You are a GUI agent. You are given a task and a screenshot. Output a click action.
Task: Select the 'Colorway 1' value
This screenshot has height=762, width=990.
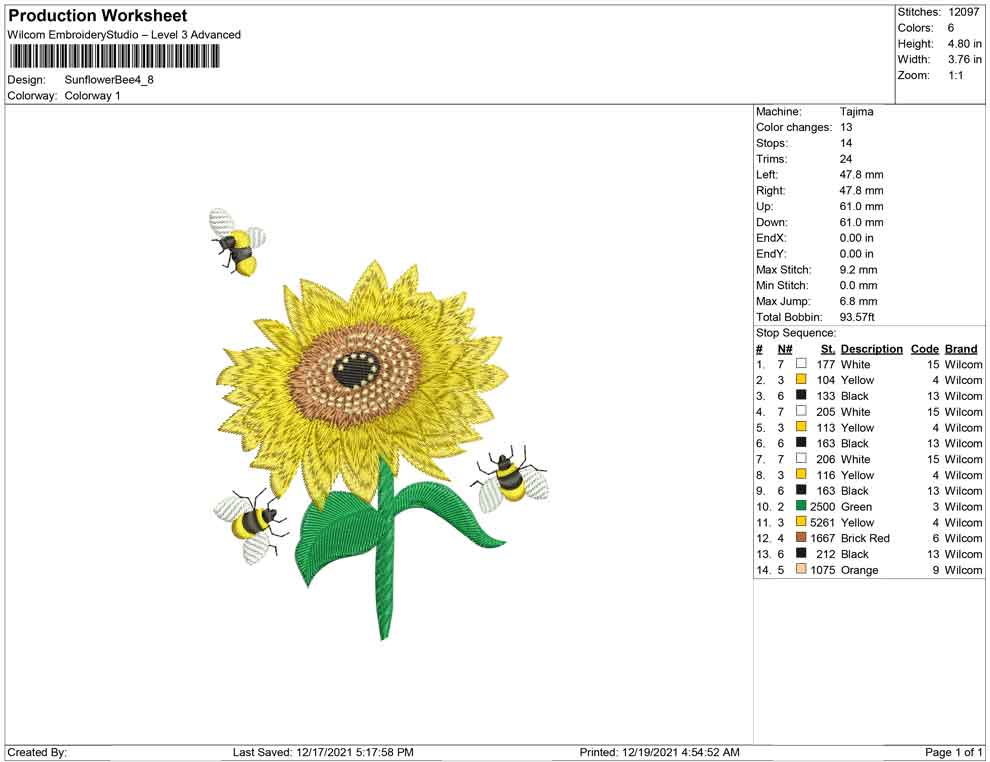[x=92, y=96]
